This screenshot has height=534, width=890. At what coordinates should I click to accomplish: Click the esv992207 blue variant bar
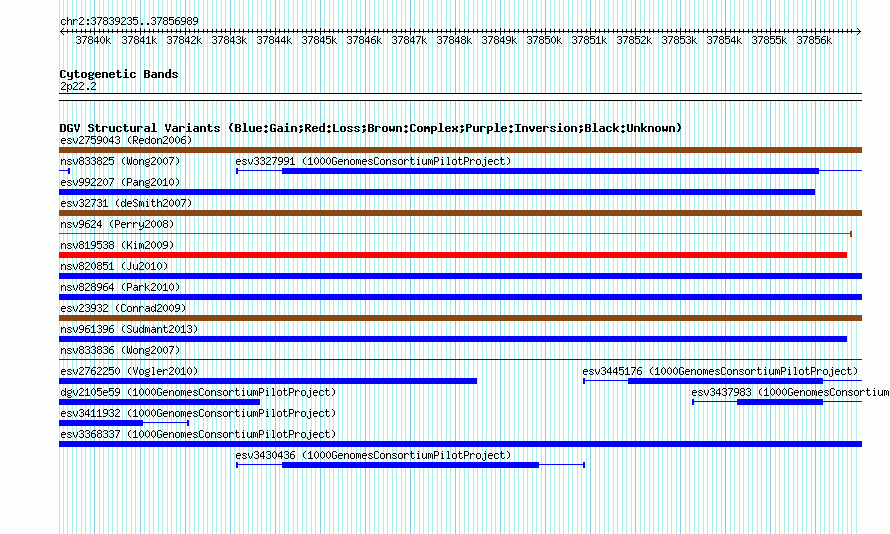click(437, 192)
